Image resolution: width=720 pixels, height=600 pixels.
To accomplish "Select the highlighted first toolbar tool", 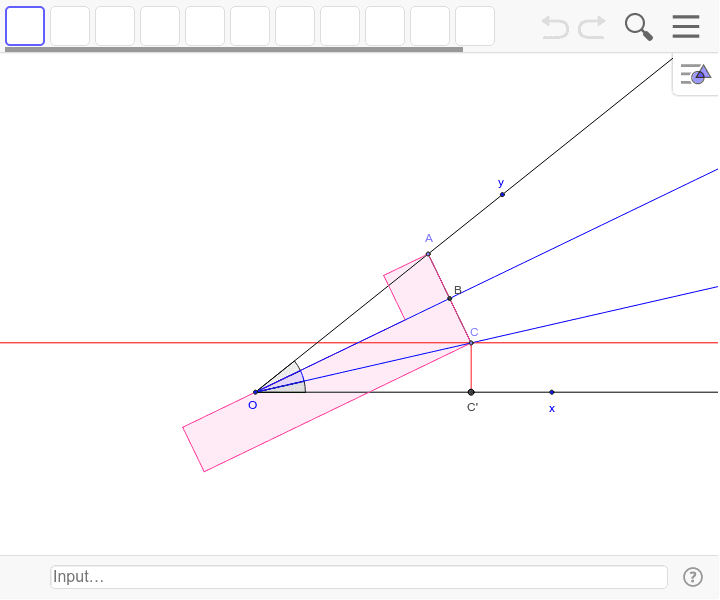I will [25, 26].
